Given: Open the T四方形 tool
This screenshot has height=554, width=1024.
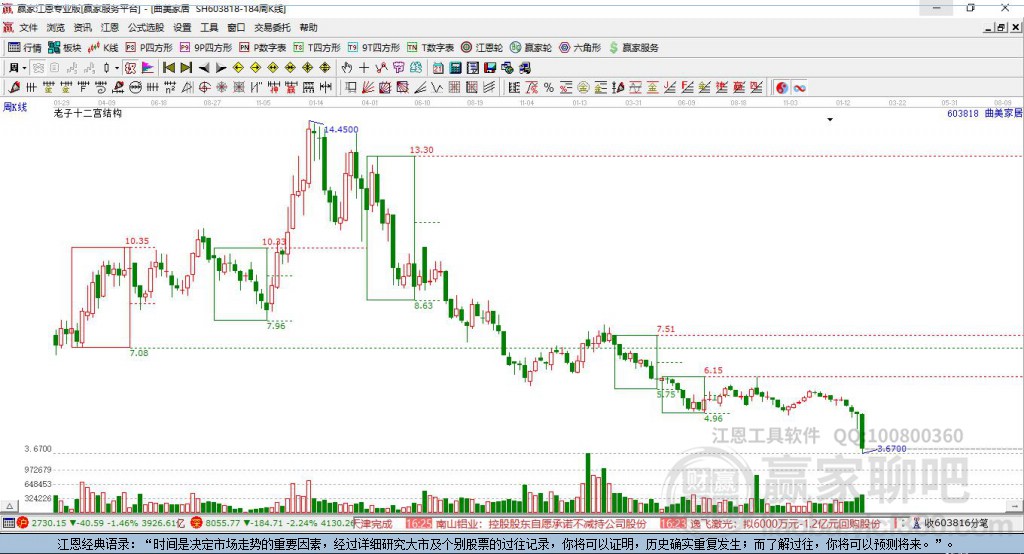Looking at the screenshot, I should 317,48.
